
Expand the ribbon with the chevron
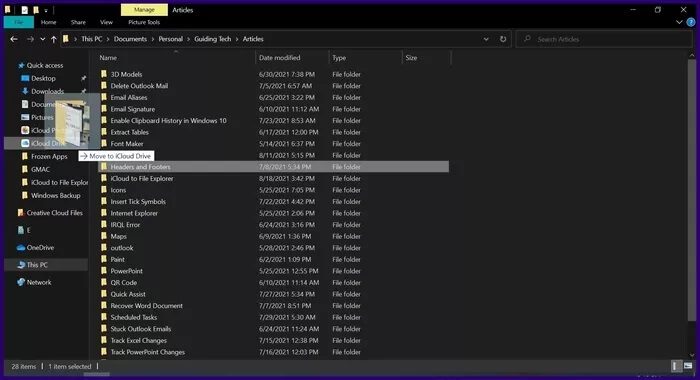679,22
